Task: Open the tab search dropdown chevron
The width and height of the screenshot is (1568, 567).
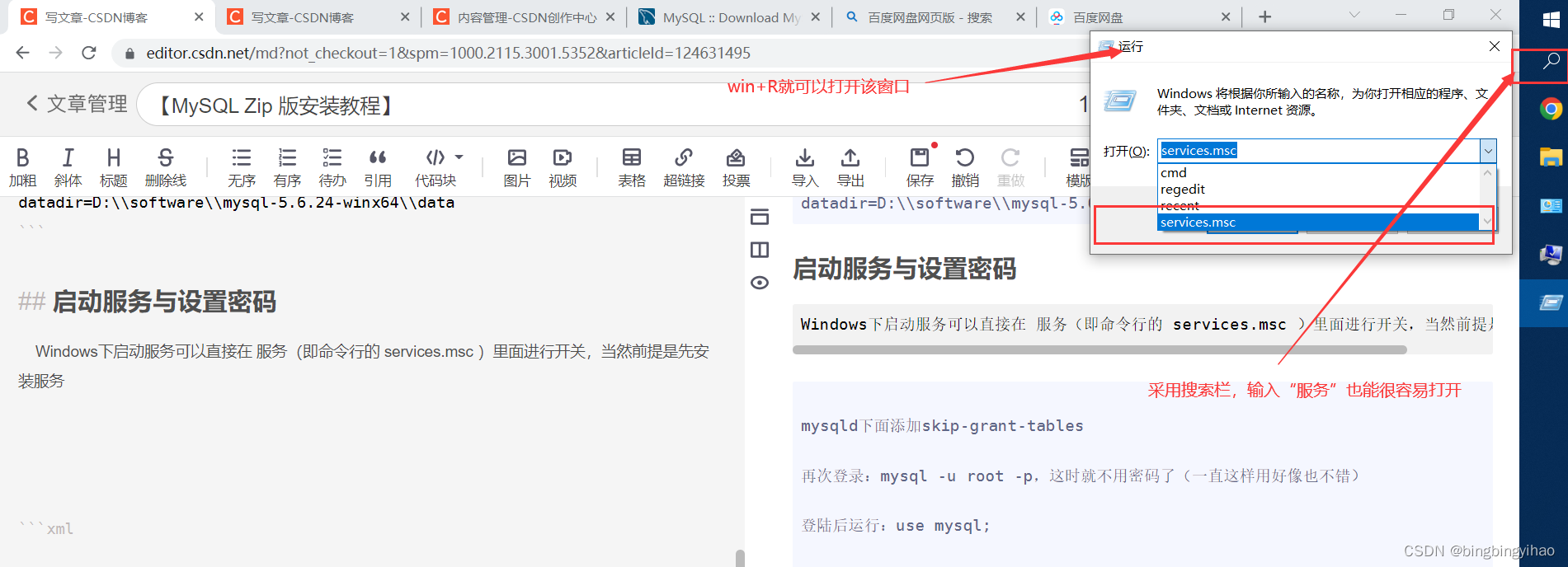Action: [x=1354, y=15]
